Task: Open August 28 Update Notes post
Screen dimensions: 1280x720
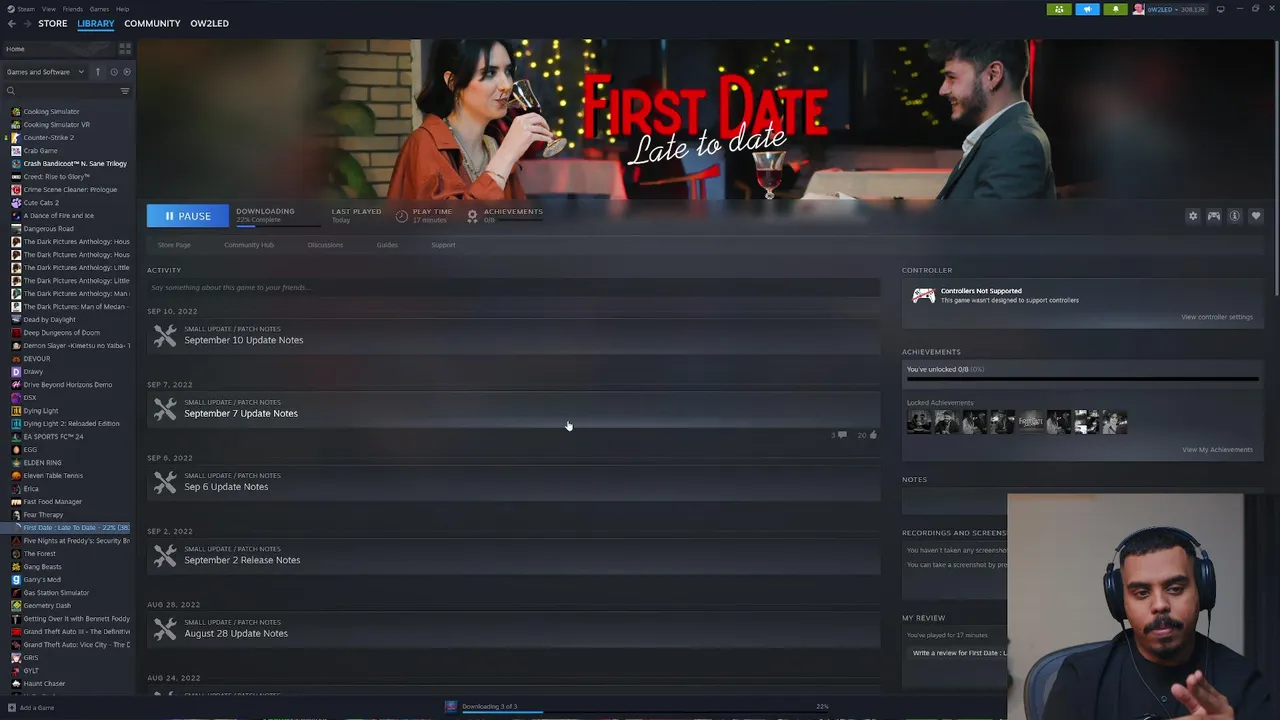Action: [x=513, y=628]
